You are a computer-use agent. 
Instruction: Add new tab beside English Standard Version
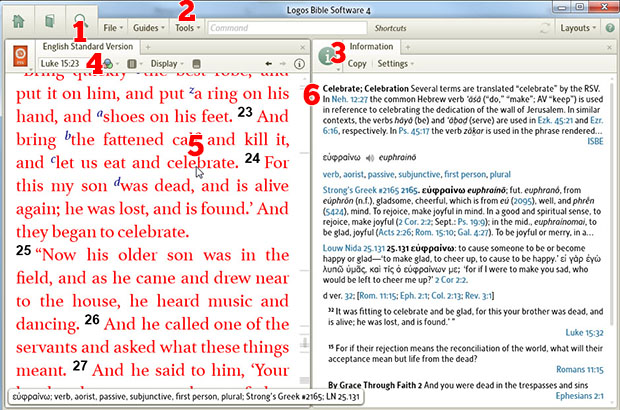[147, 47]
